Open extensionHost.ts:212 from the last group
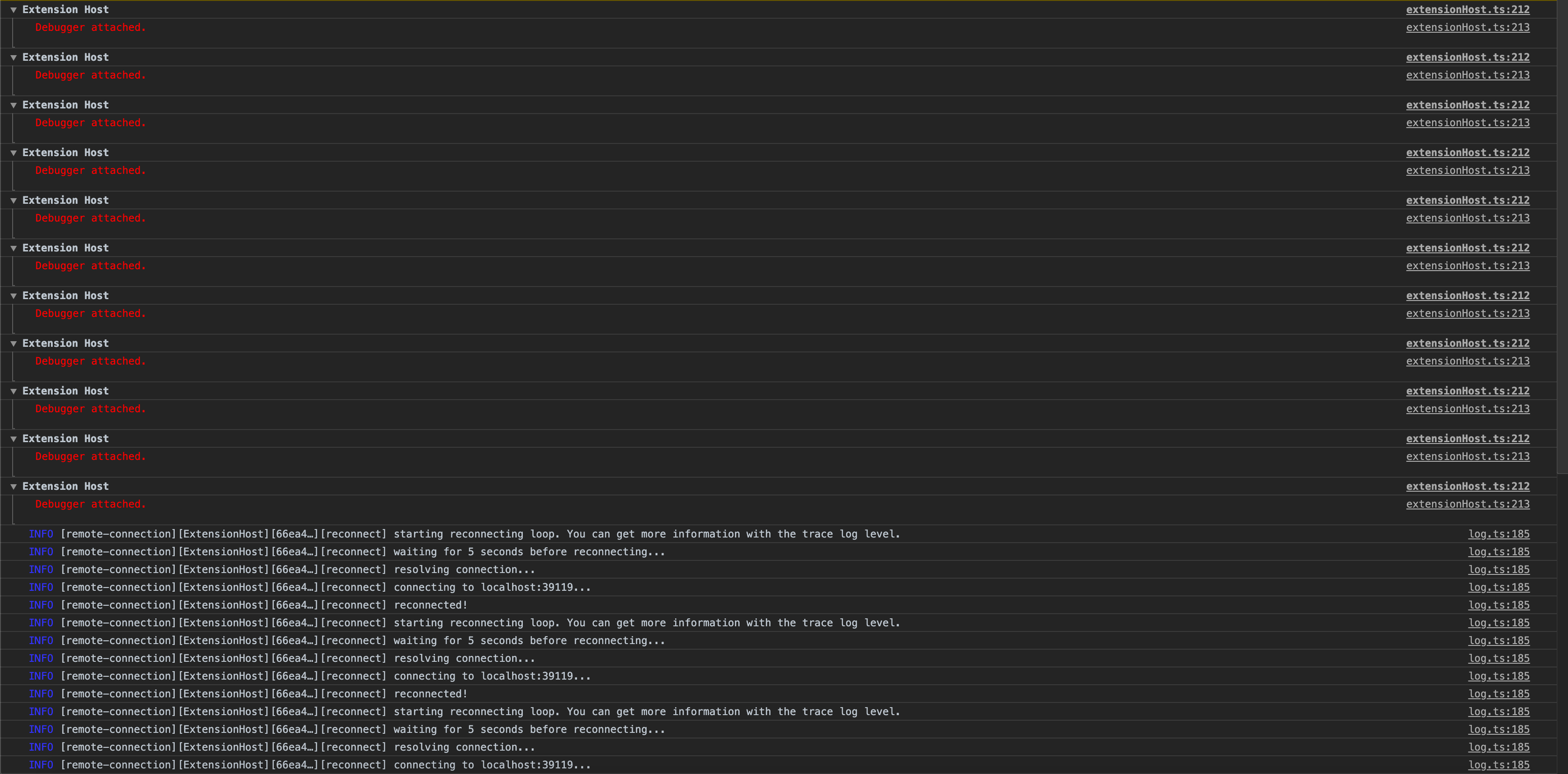 (1468, 486)
